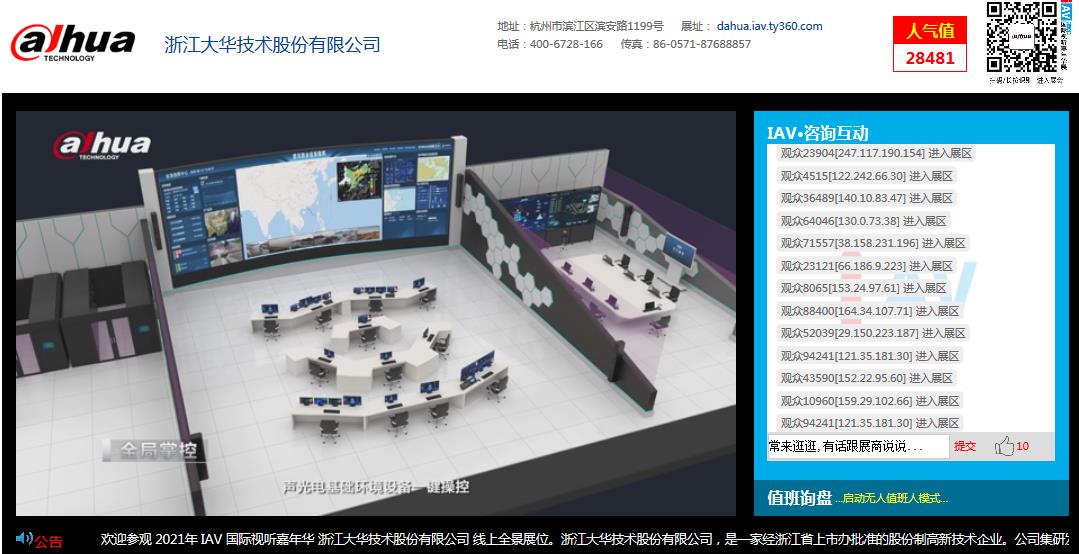Click the message input field in chat
The height and width of the screenshot is (554, 1079).
pos(857,446)
